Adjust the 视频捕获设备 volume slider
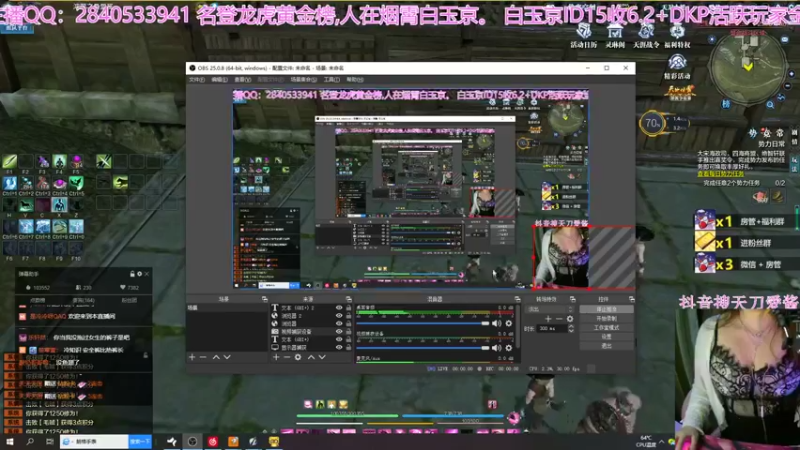 422,348
